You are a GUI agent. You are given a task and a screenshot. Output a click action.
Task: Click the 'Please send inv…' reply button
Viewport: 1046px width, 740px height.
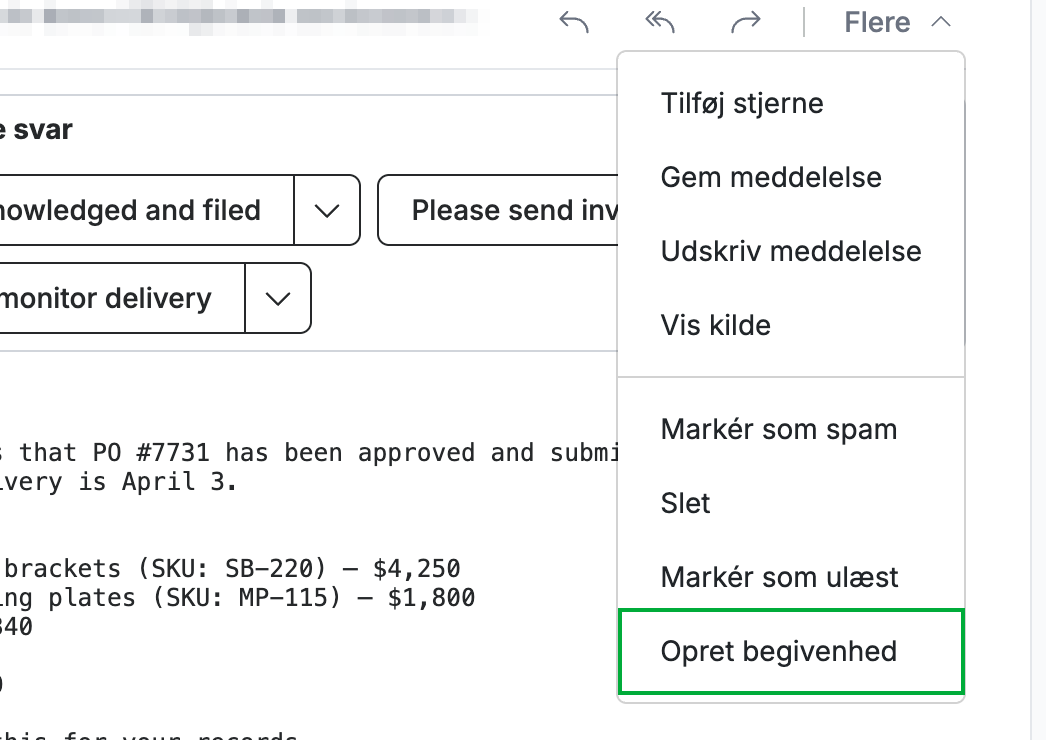[x=498, y=210]
